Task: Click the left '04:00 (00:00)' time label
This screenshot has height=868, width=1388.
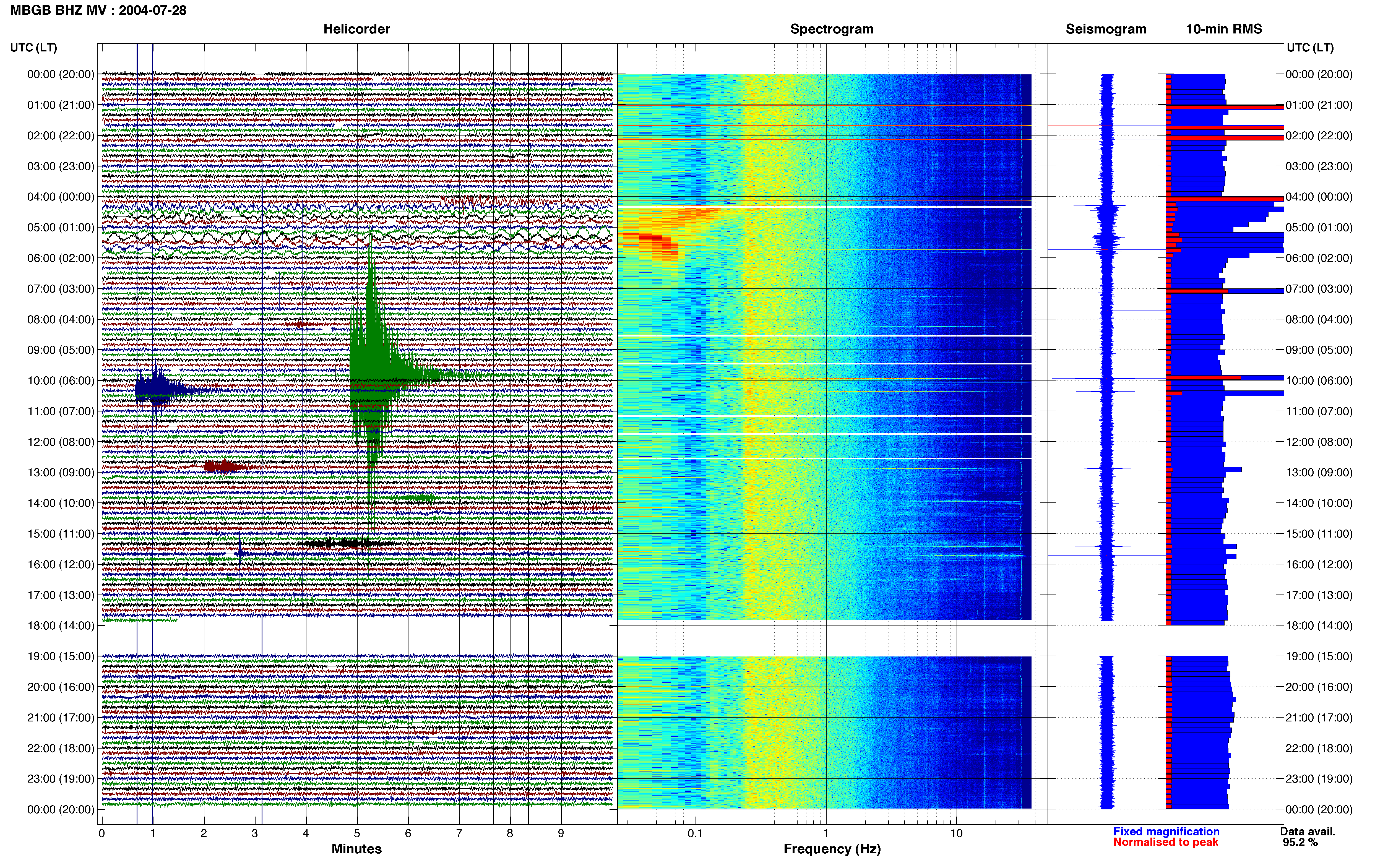Action: pos(61,197)
